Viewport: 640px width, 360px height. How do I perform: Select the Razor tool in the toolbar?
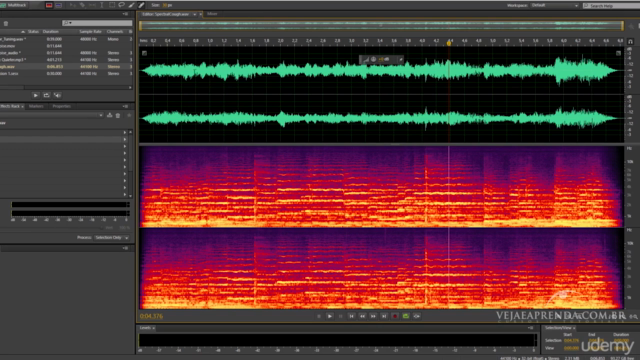[82, 5]
